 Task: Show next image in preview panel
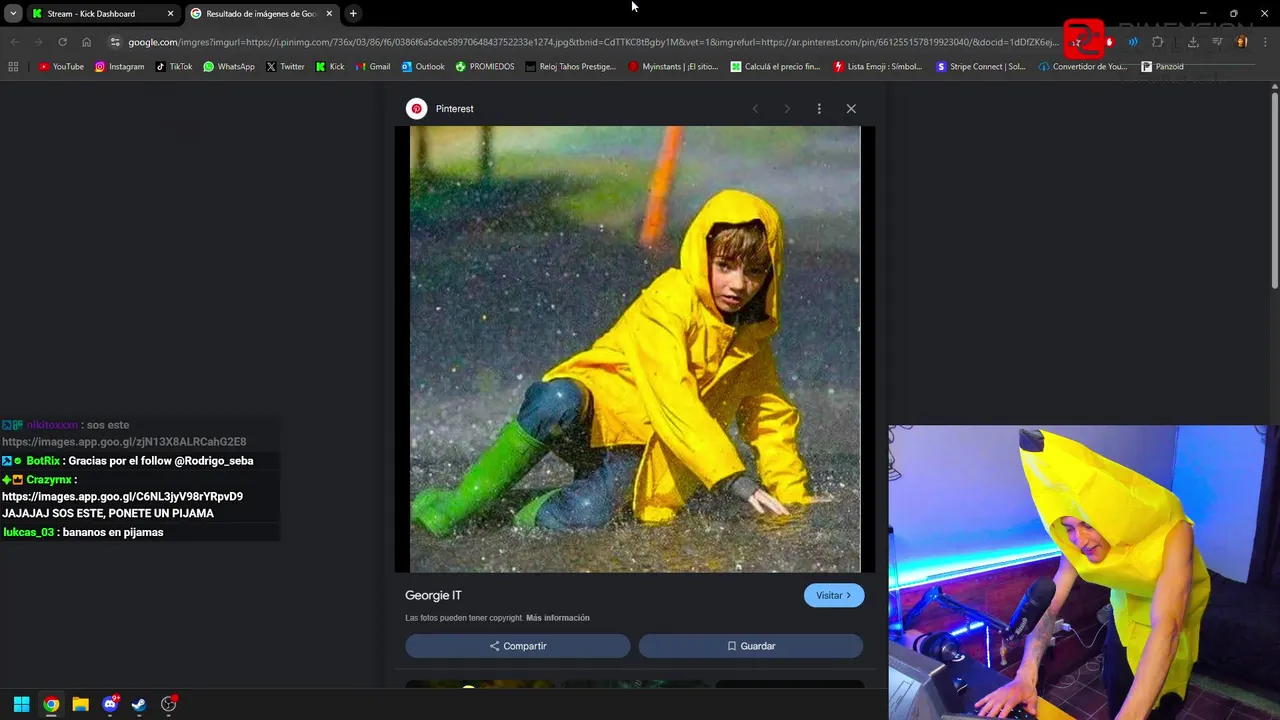pos(787,109)
